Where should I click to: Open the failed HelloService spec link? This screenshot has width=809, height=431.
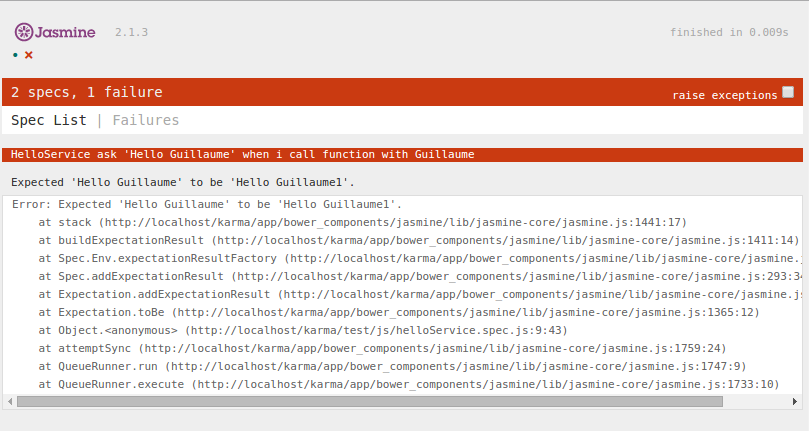click(x=242, y=154)
